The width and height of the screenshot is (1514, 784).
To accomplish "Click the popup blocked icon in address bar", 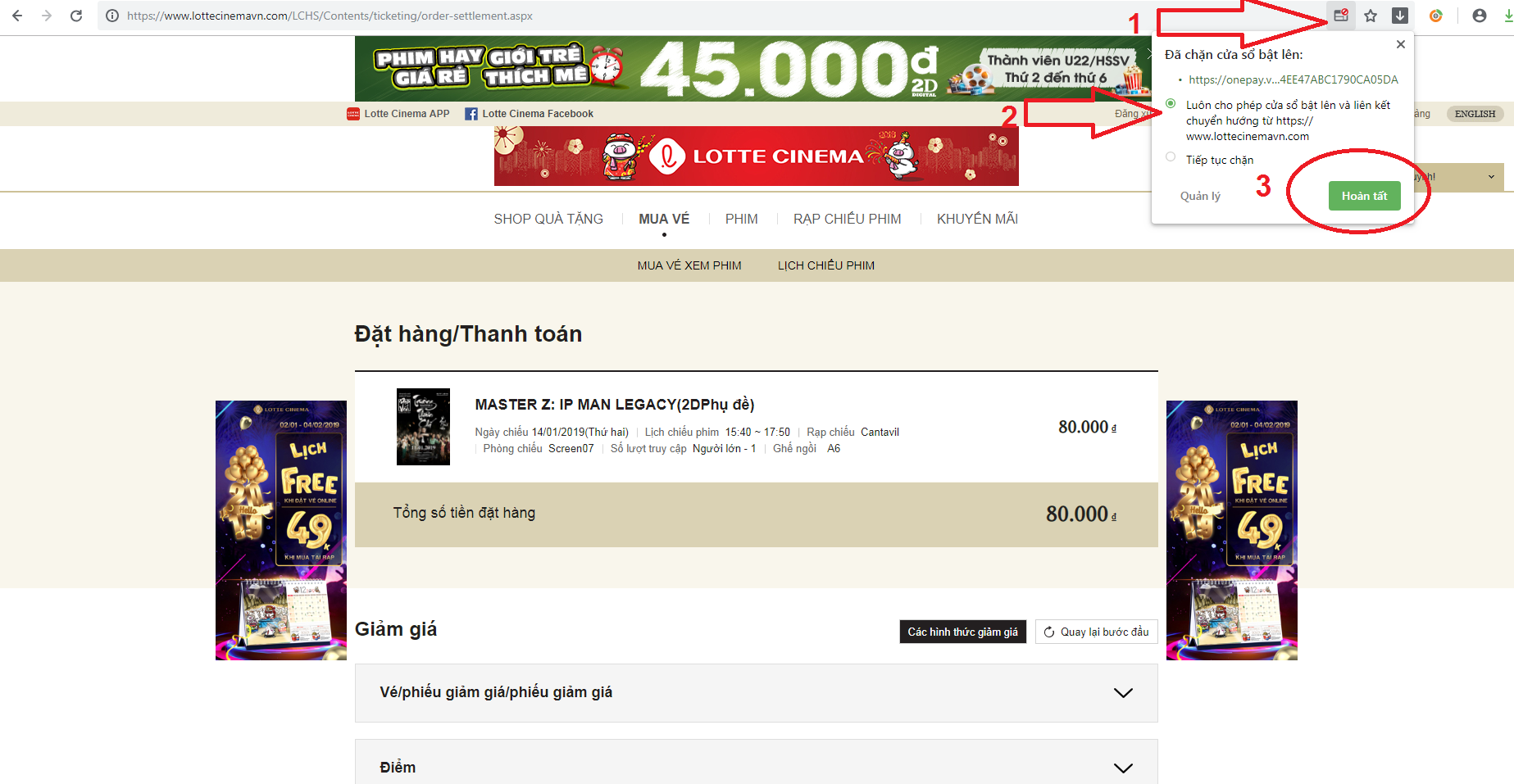I will point(1341,16).
